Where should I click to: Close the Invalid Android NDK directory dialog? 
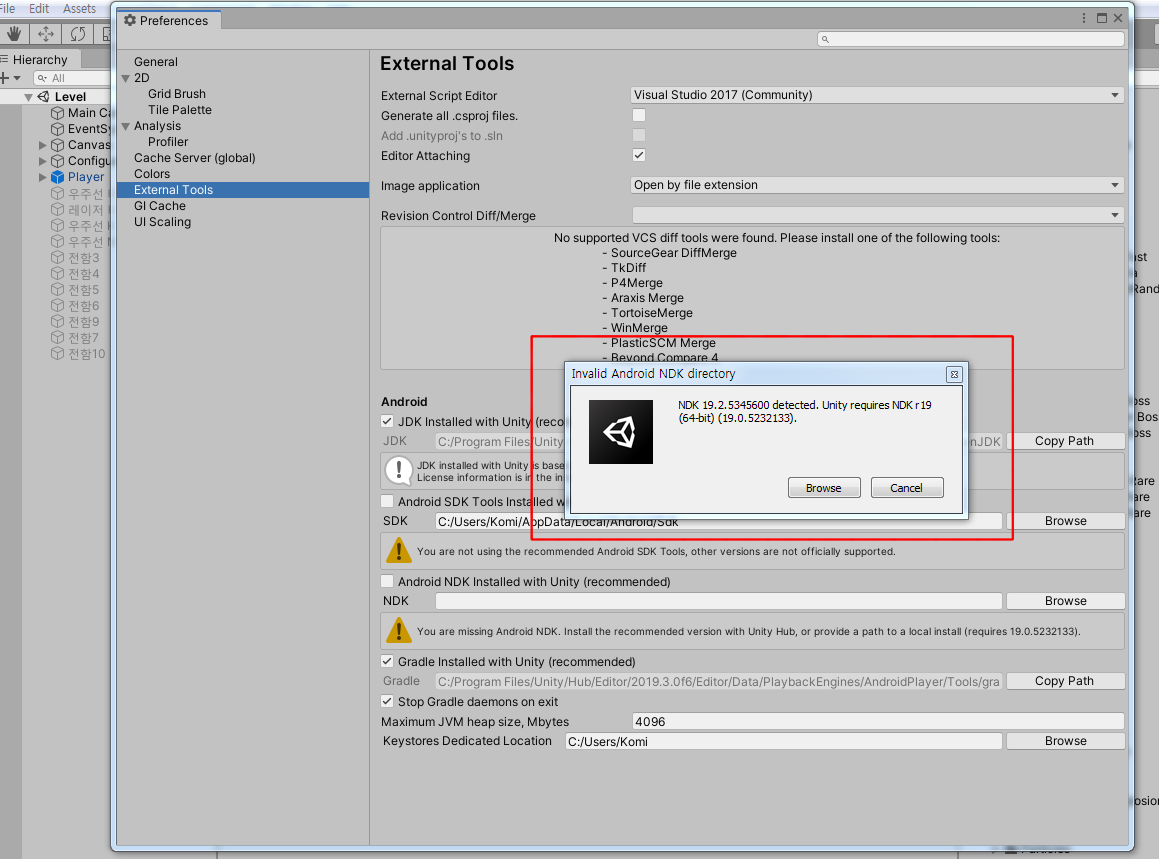954,375
